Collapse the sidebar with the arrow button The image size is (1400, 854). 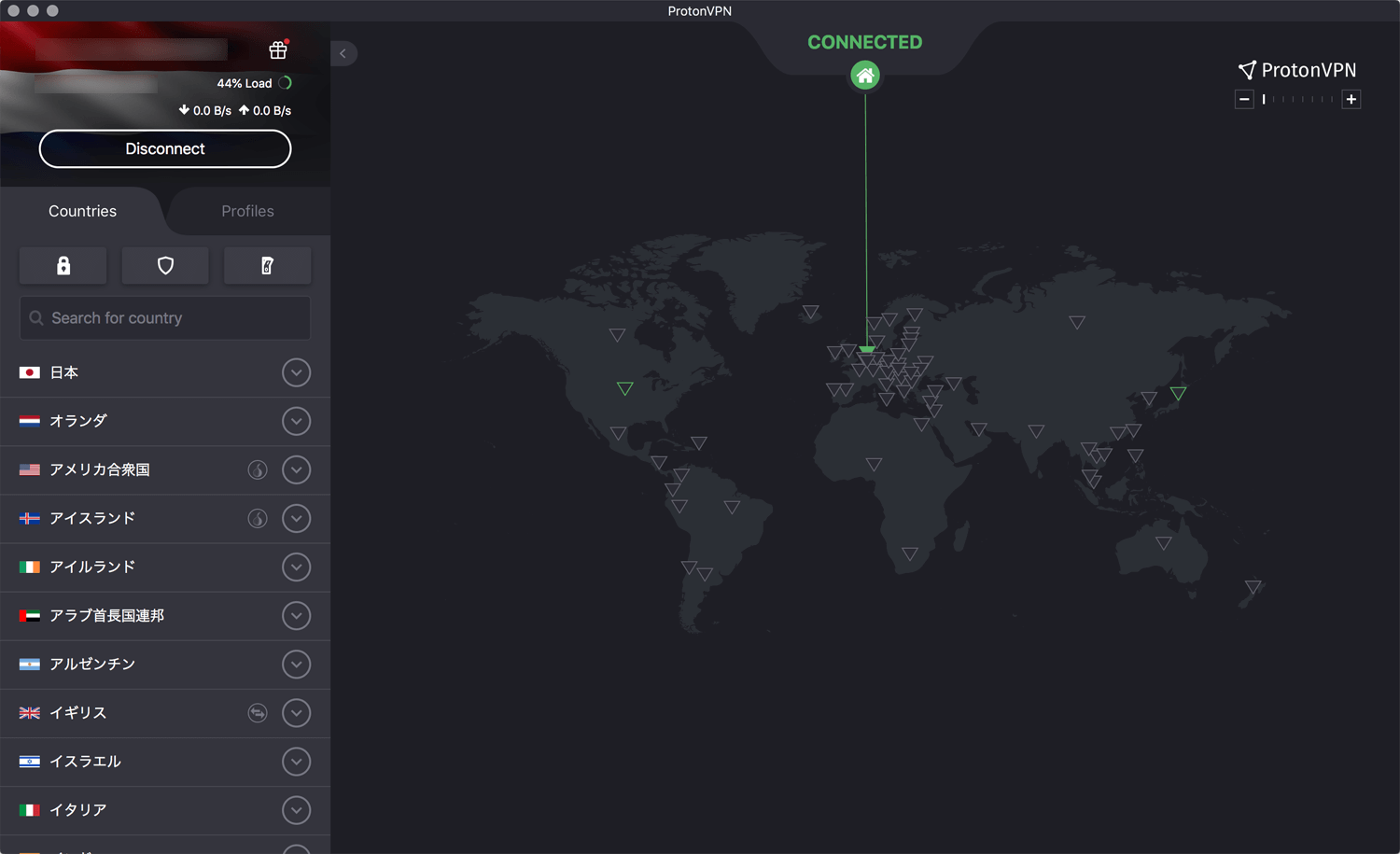click(343, 53)
